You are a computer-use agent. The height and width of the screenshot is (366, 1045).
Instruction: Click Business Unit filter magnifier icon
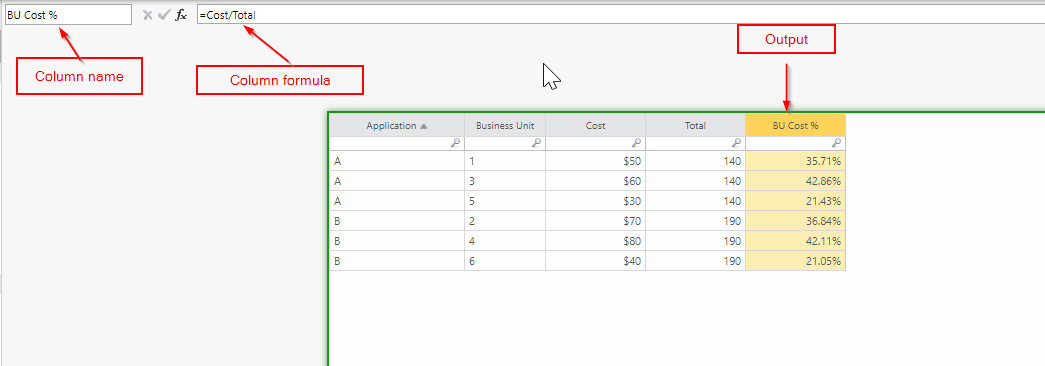pos(536,143)
